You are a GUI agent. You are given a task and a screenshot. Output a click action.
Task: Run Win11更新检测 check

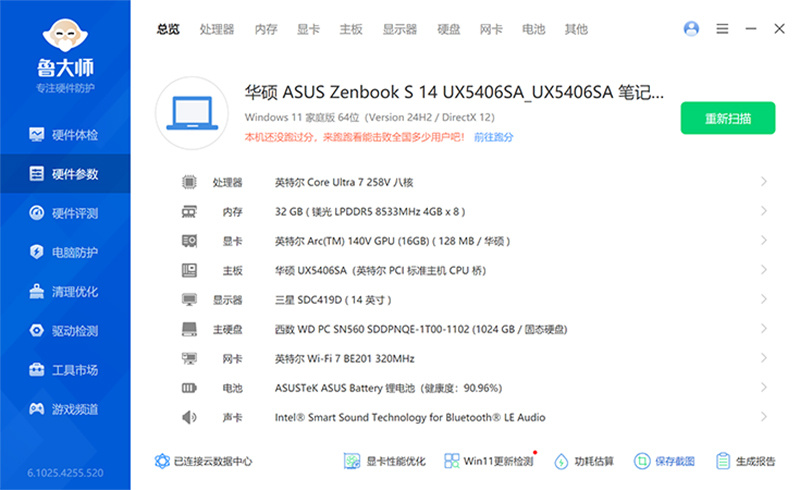tap(489, 461)
